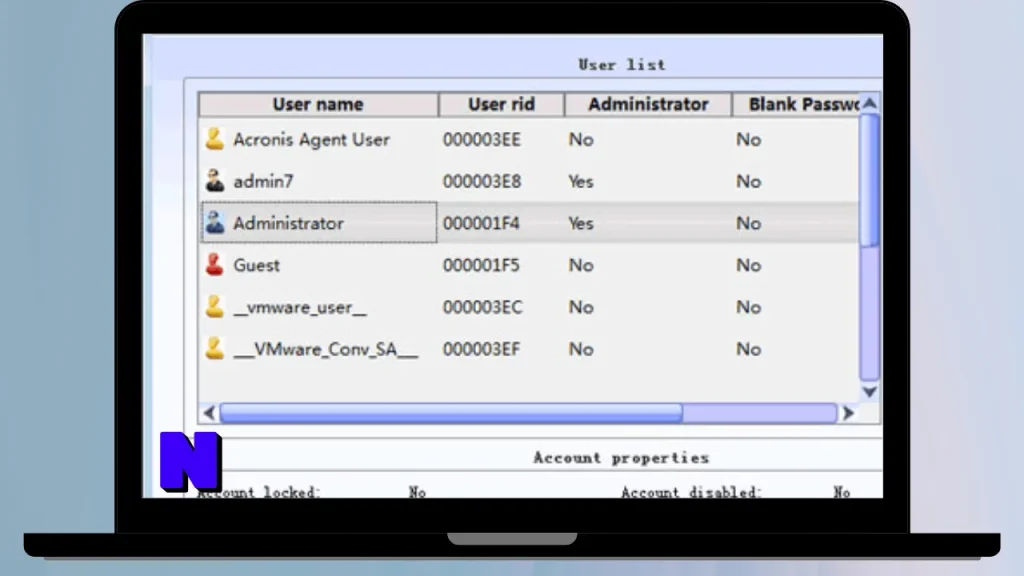Viewport: 1024px width, 576px height.
Task: Click the vertical scrollbar down arrow
Action: point(869,392)
